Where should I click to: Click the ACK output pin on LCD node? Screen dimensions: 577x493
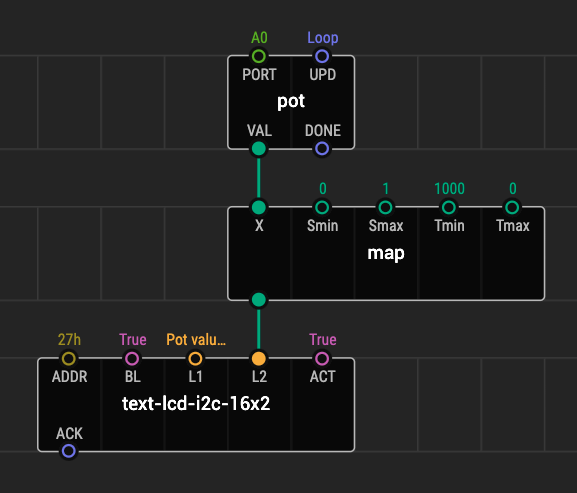[x=68, y=451]
